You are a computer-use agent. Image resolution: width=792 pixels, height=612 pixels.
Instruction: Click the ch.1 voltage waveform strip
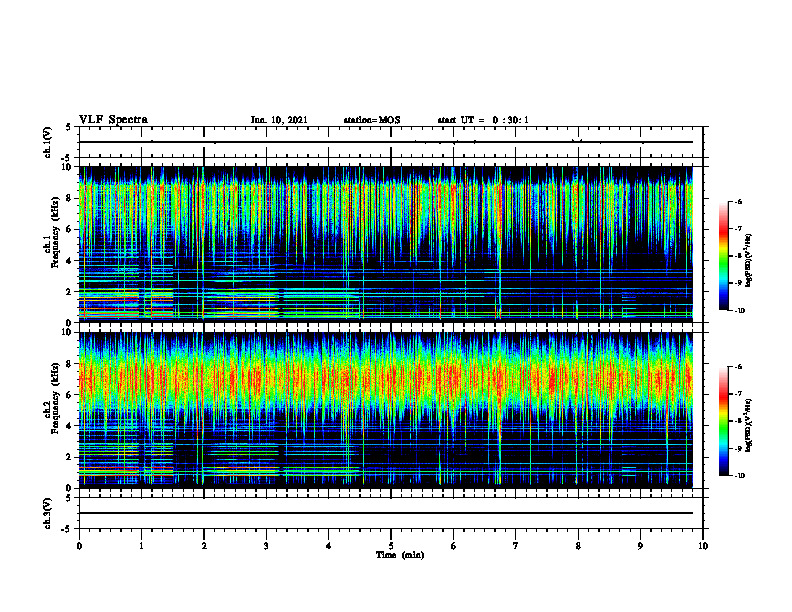coord(391,142)
